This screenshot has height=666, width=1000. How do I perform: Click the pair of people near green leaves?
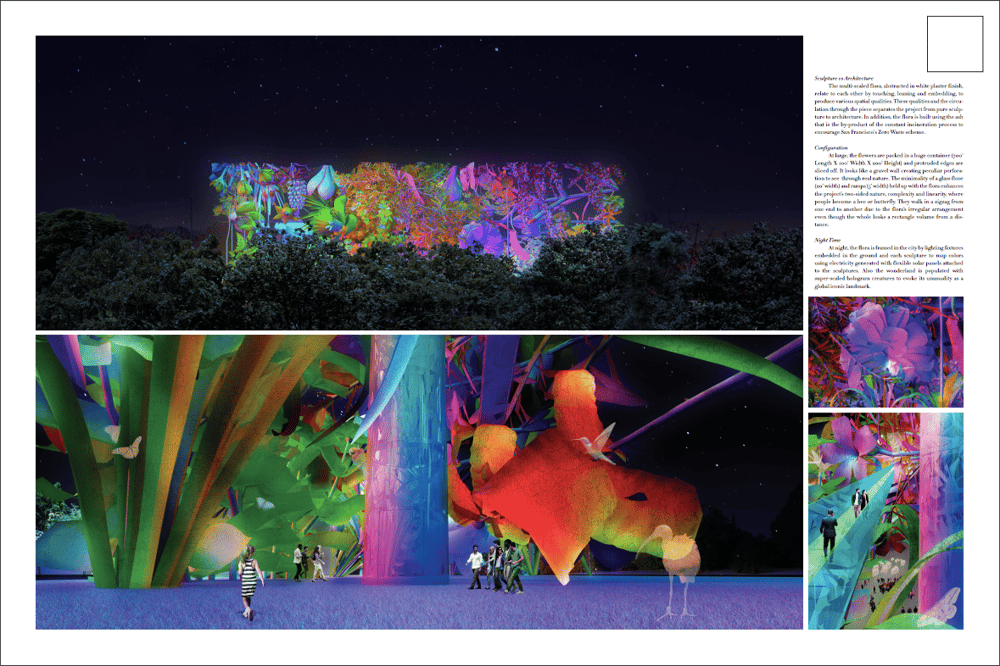click(x=308, y=562)
